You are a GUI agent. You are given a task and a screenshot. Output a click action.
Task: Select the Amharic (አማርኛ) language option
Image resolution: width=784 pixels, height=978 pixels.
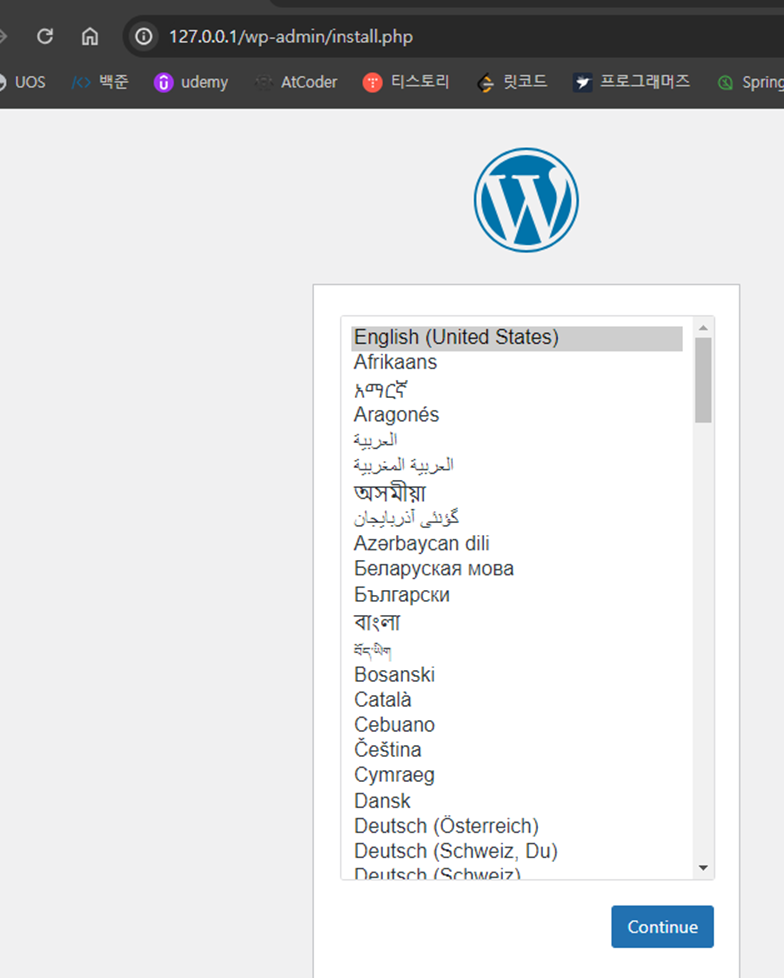point(516,389)
